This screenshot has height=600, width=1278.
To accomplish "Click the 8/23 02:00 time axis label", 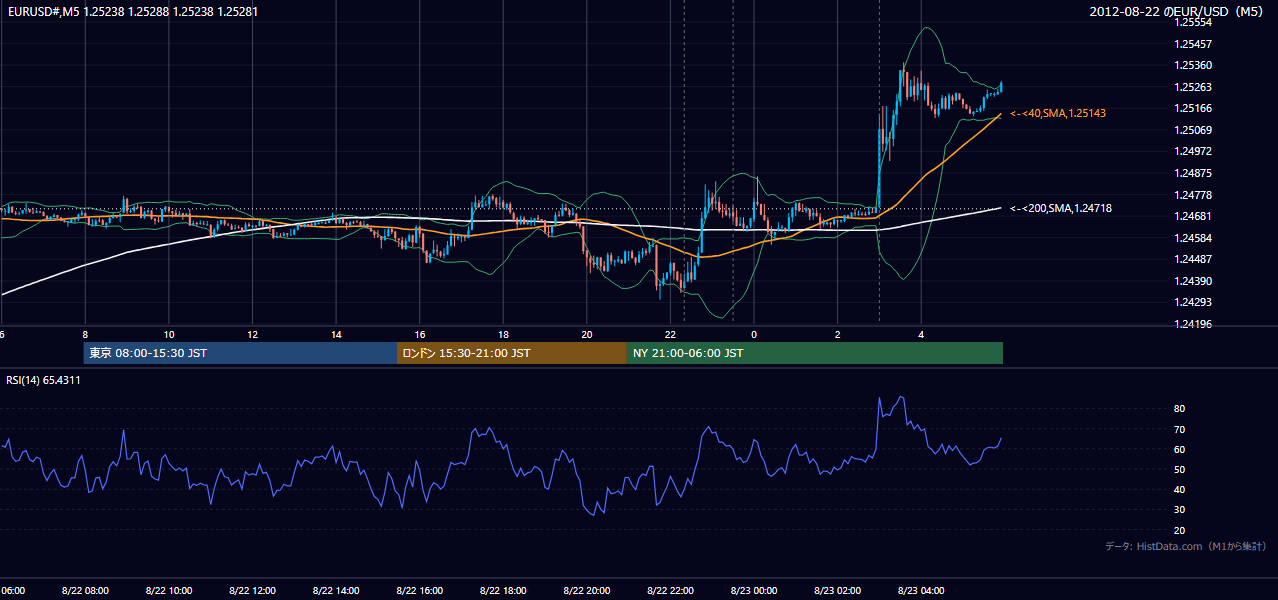I will [837, 591].
